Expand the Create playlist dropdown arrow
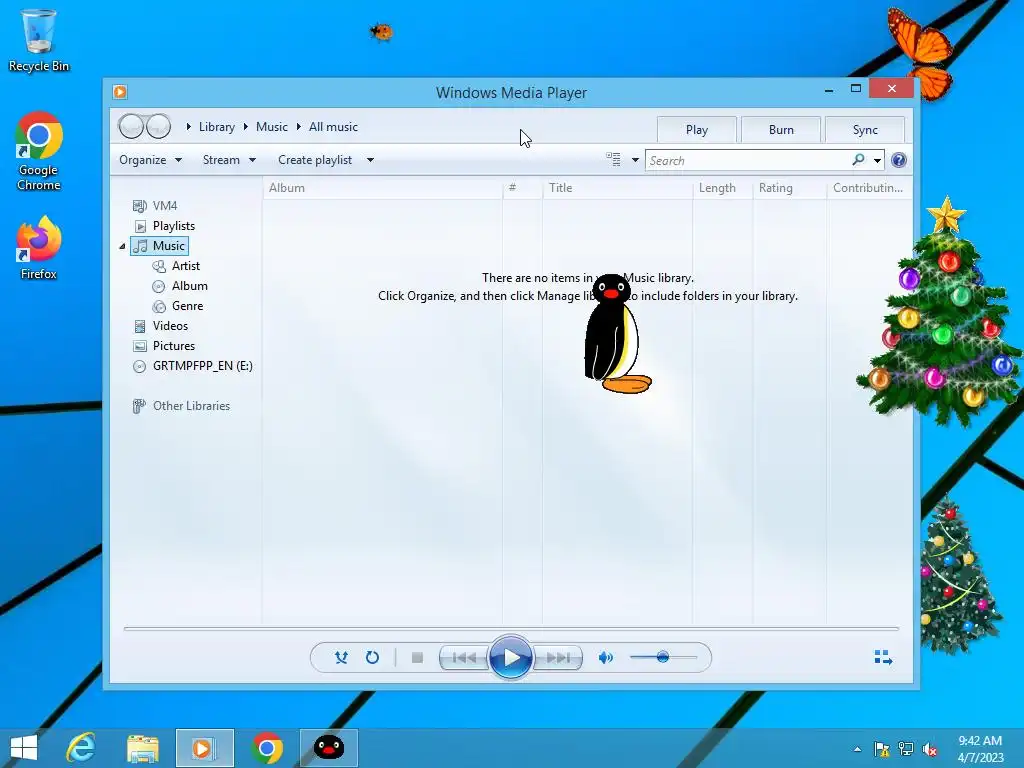 370,160
